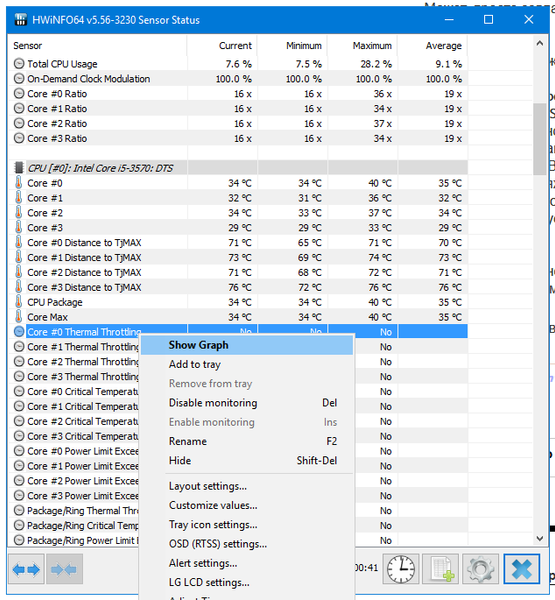This screenshot has width=555, height=600.
Task: Click icon beside Core #0 Ratio
Action: (x=19, y=93)
